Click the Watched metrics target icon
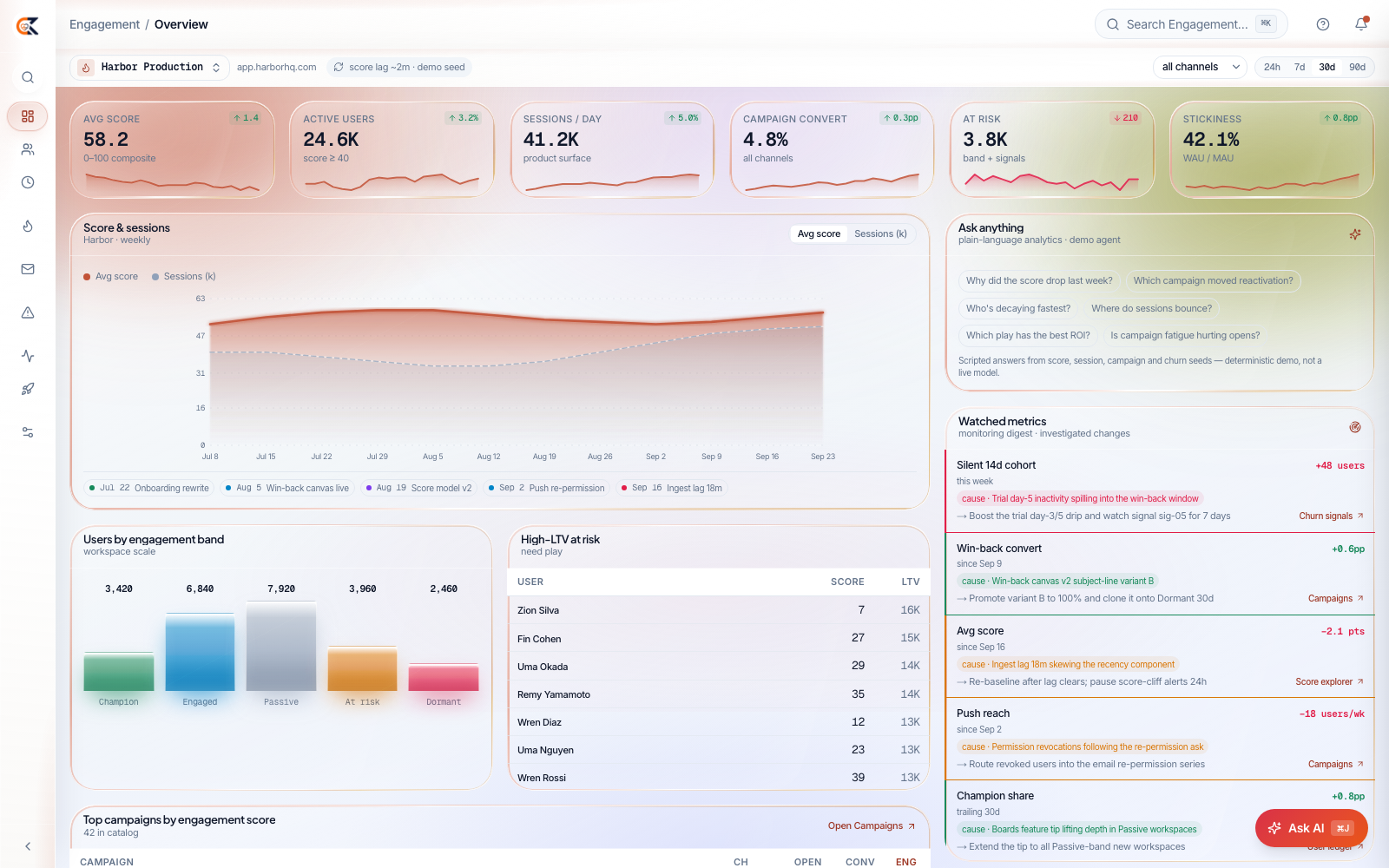The height and width of the screenshot is (868, 1389). [x=1355, y=427]
